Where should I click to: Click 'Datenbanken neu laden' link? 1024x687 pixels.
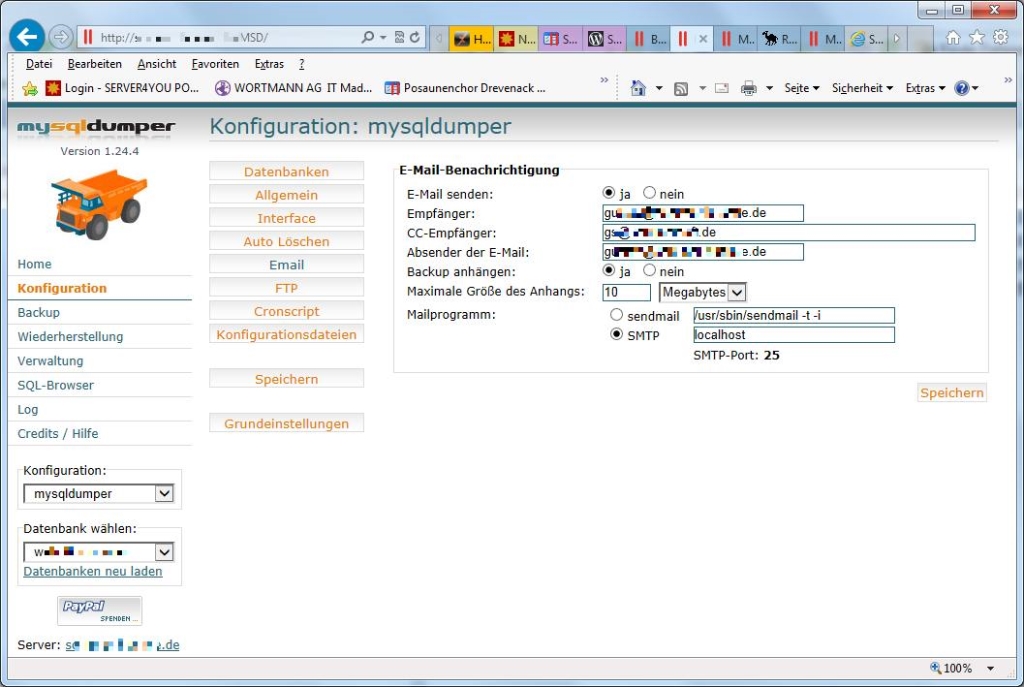click(92, 572)
